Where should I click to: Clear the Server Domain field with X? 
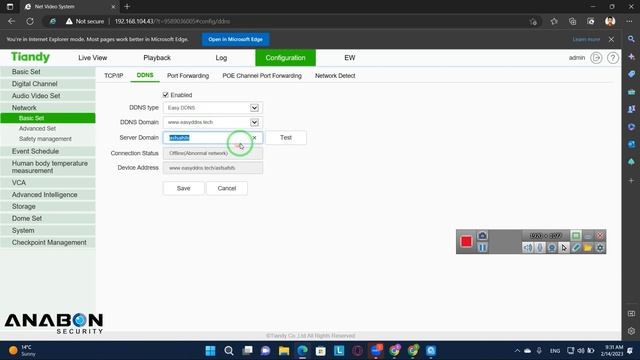[254, 138]
